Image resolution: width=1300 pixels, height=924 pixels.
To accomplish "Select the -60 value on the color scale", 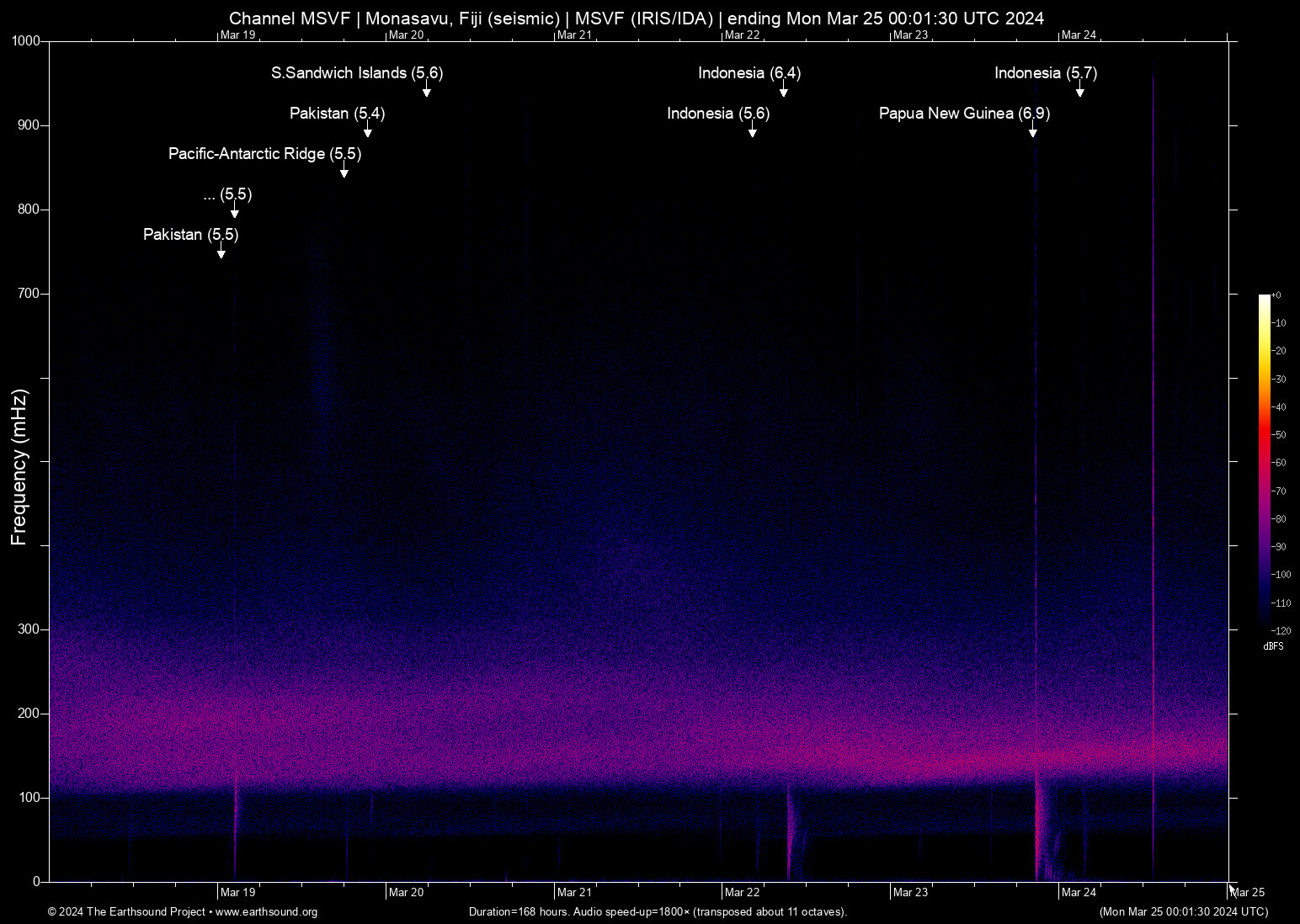I will click(1278, 463).
